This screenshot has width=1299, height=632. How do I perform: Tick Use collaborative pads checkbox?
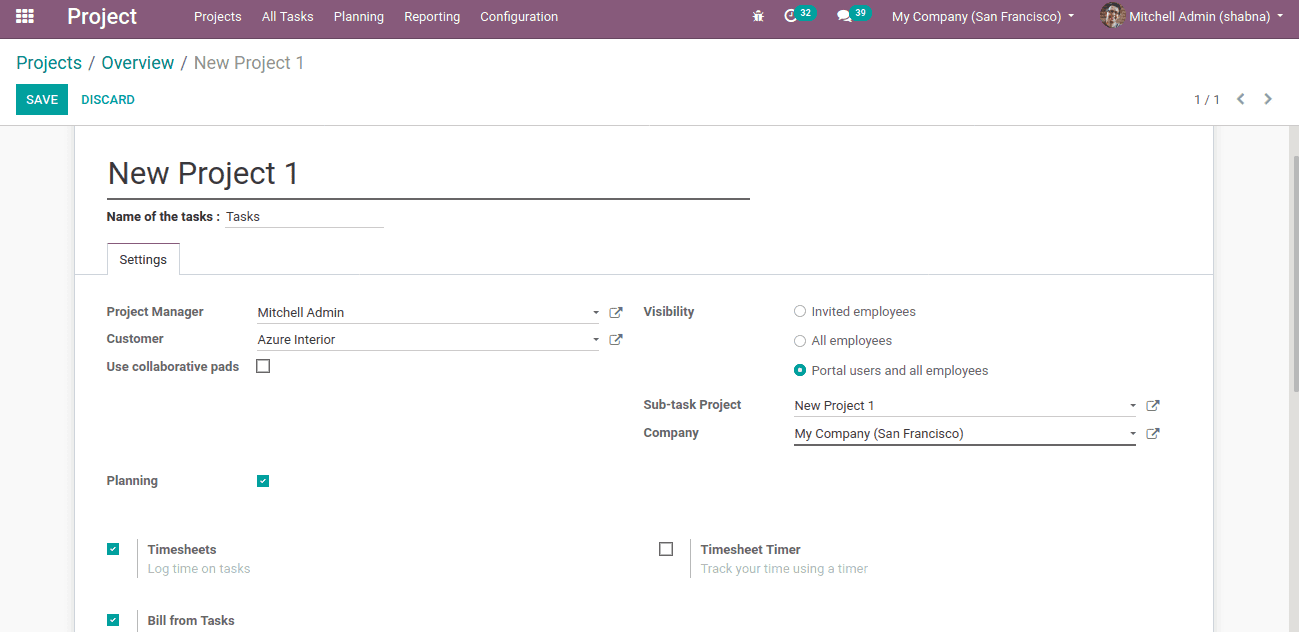(x=263, y=366)
